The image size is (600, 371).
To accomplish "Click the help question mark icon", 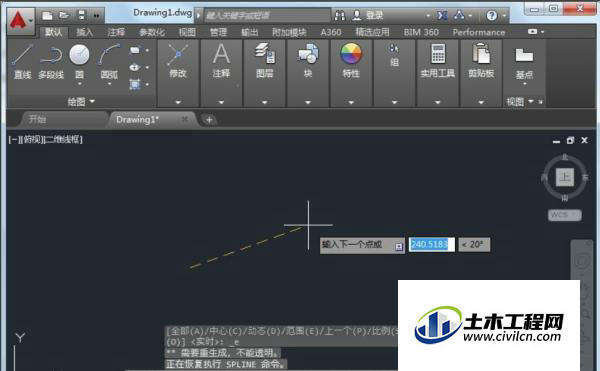I will tap(492, 16).
